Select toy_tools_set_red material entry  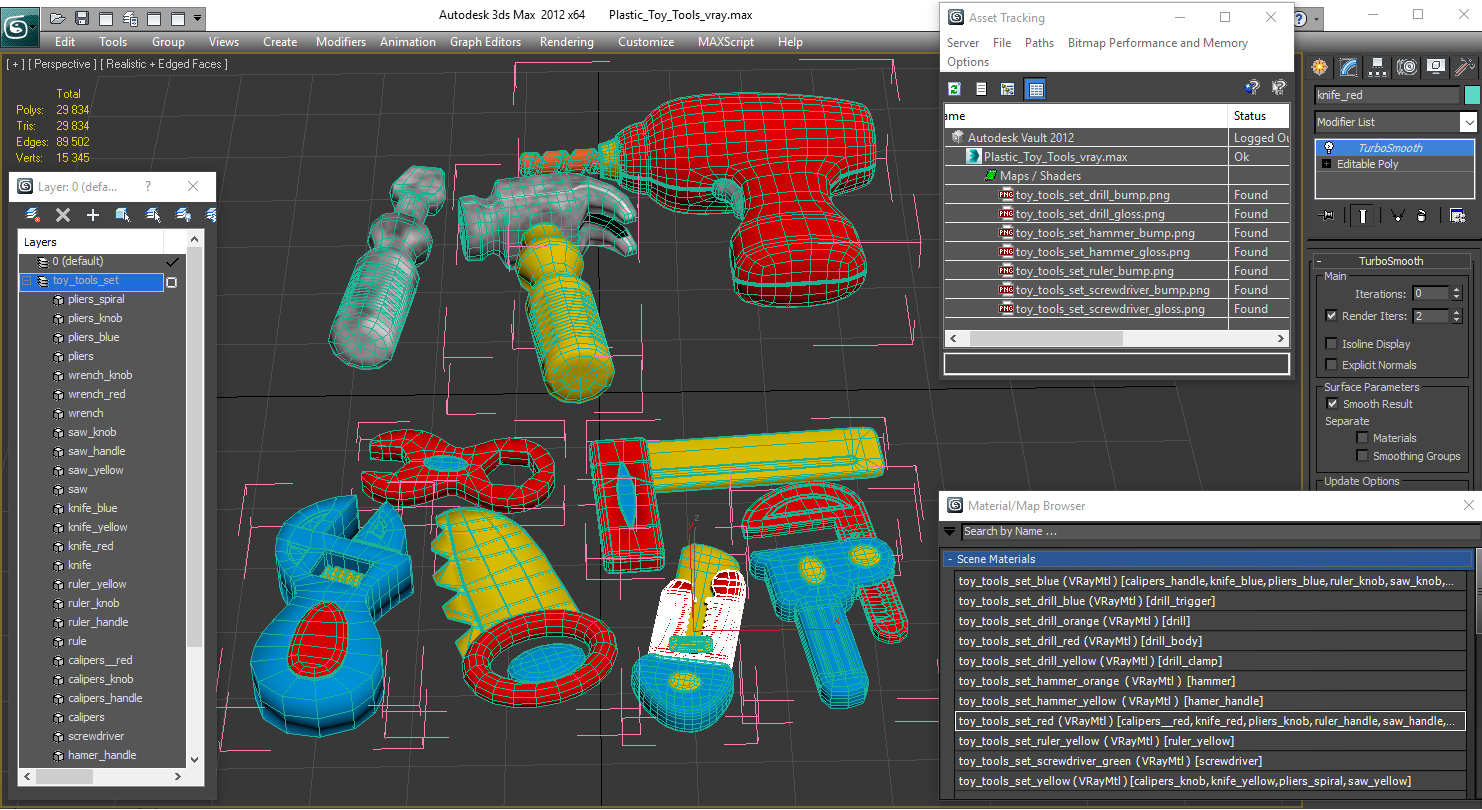(1209, 721)
